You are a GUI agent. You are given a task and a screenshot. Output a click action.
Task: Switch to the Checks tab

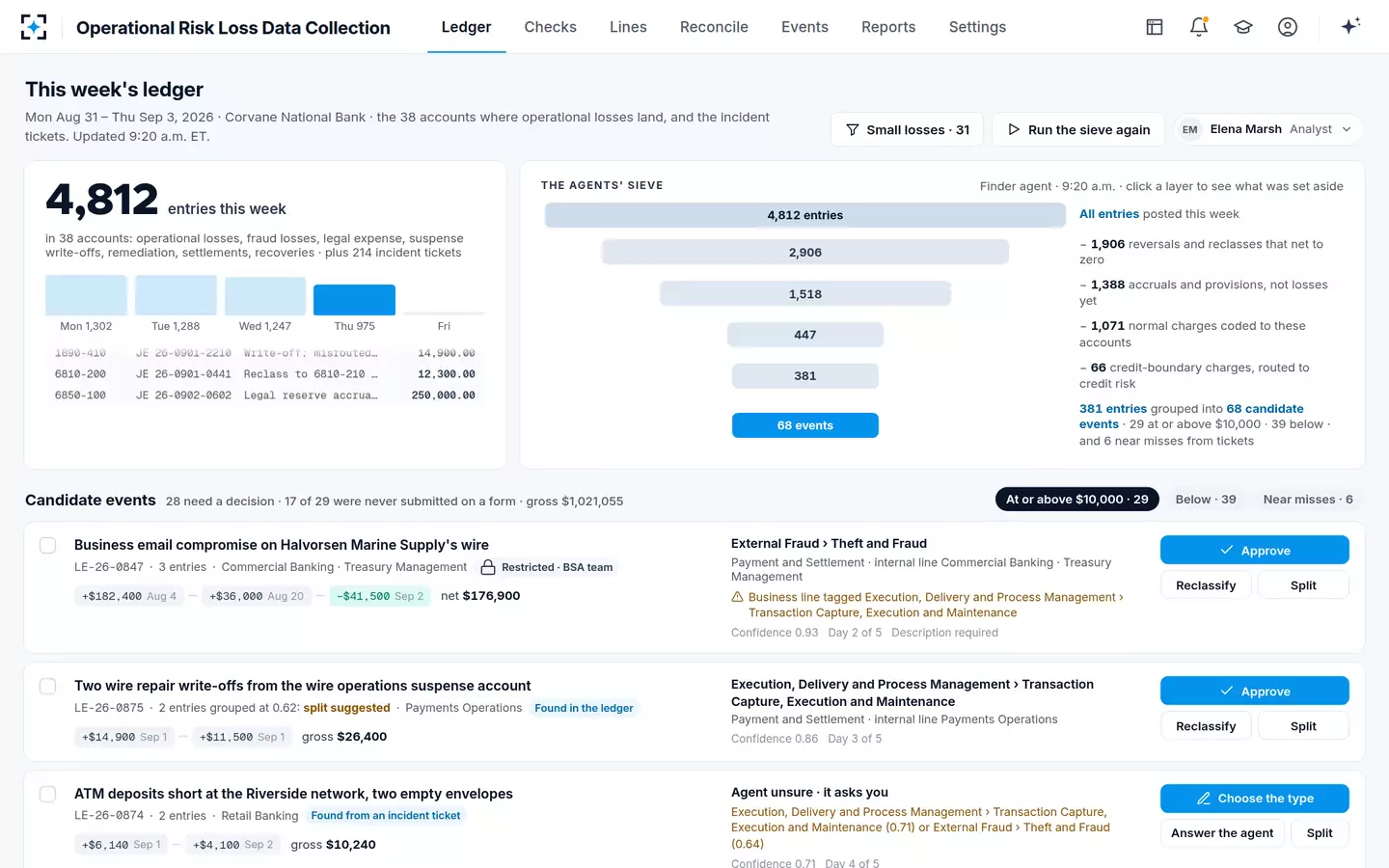coord(551,27)
